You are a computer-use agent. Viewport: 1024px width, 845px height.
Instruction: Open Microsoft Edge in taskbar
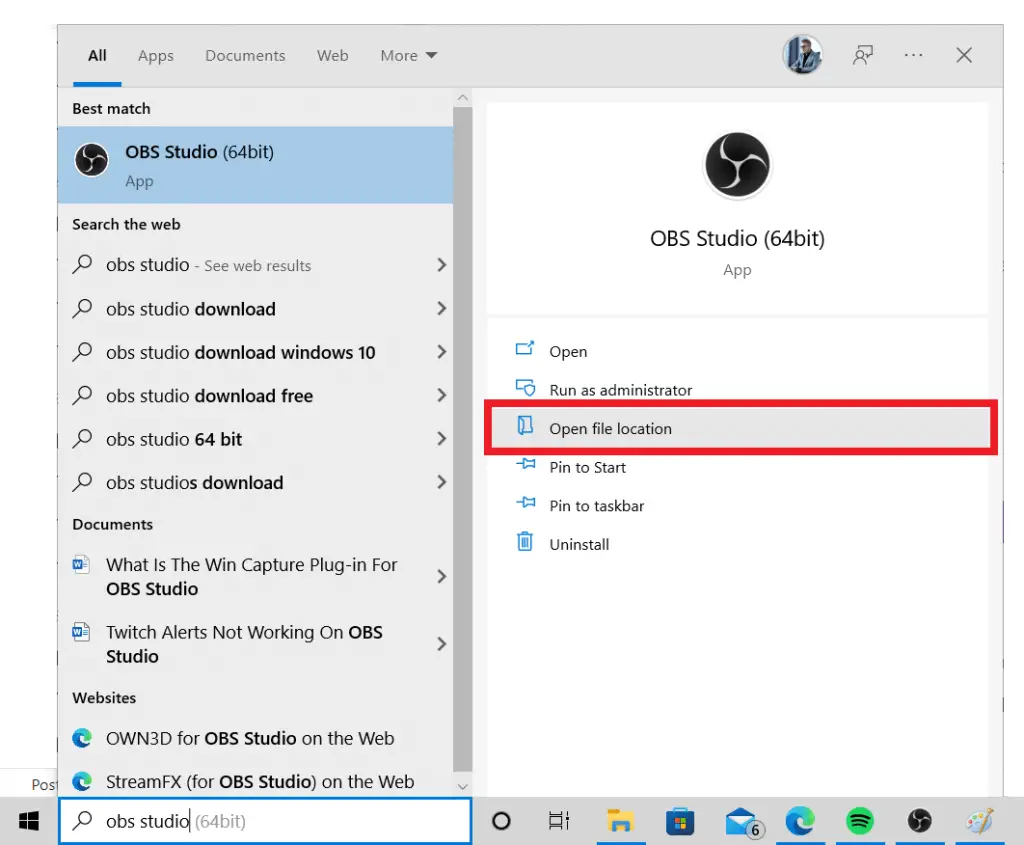pyautogui.click(x=800, y=820)
